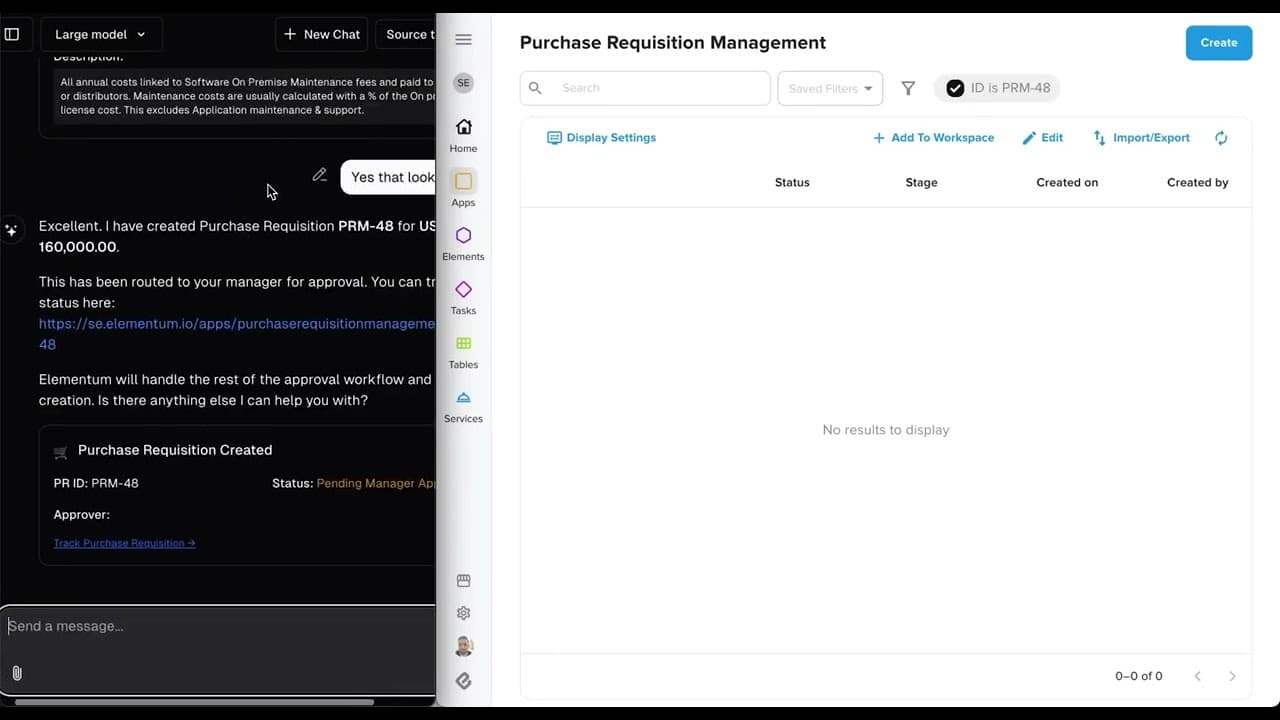Refresh the requisition list with the circular arrows icon
Screen dimensions: 1280x720
click(x=1221, y=138)
